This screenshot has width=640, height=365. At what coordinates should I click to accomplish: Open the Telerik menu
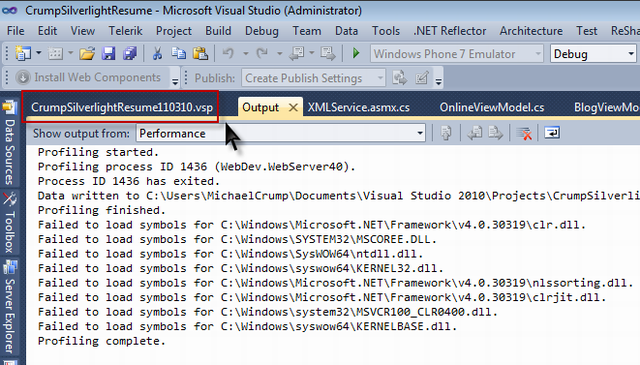125,31
